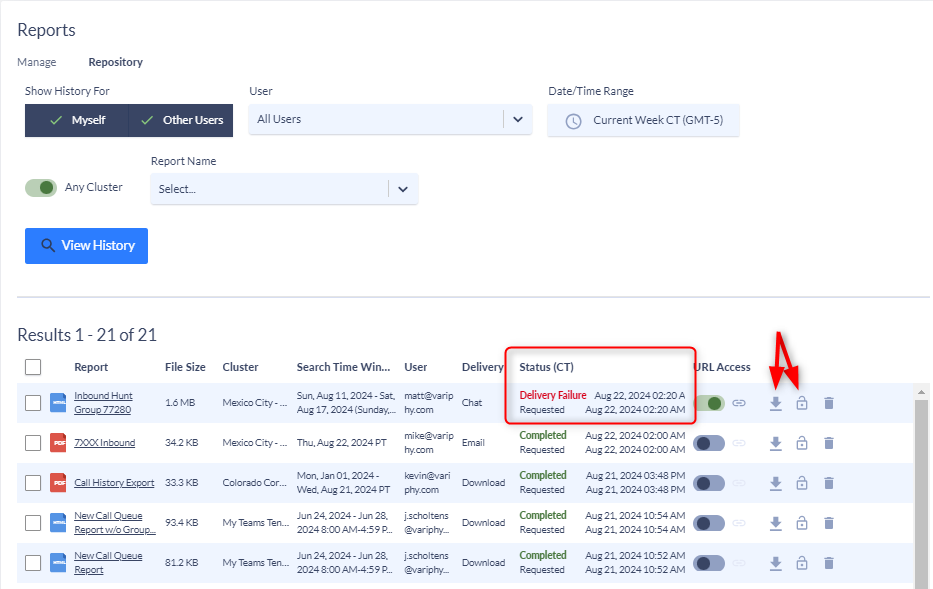Click the View History button
The width and height of the screenshot is (933, 589).
tap(86, 246)
